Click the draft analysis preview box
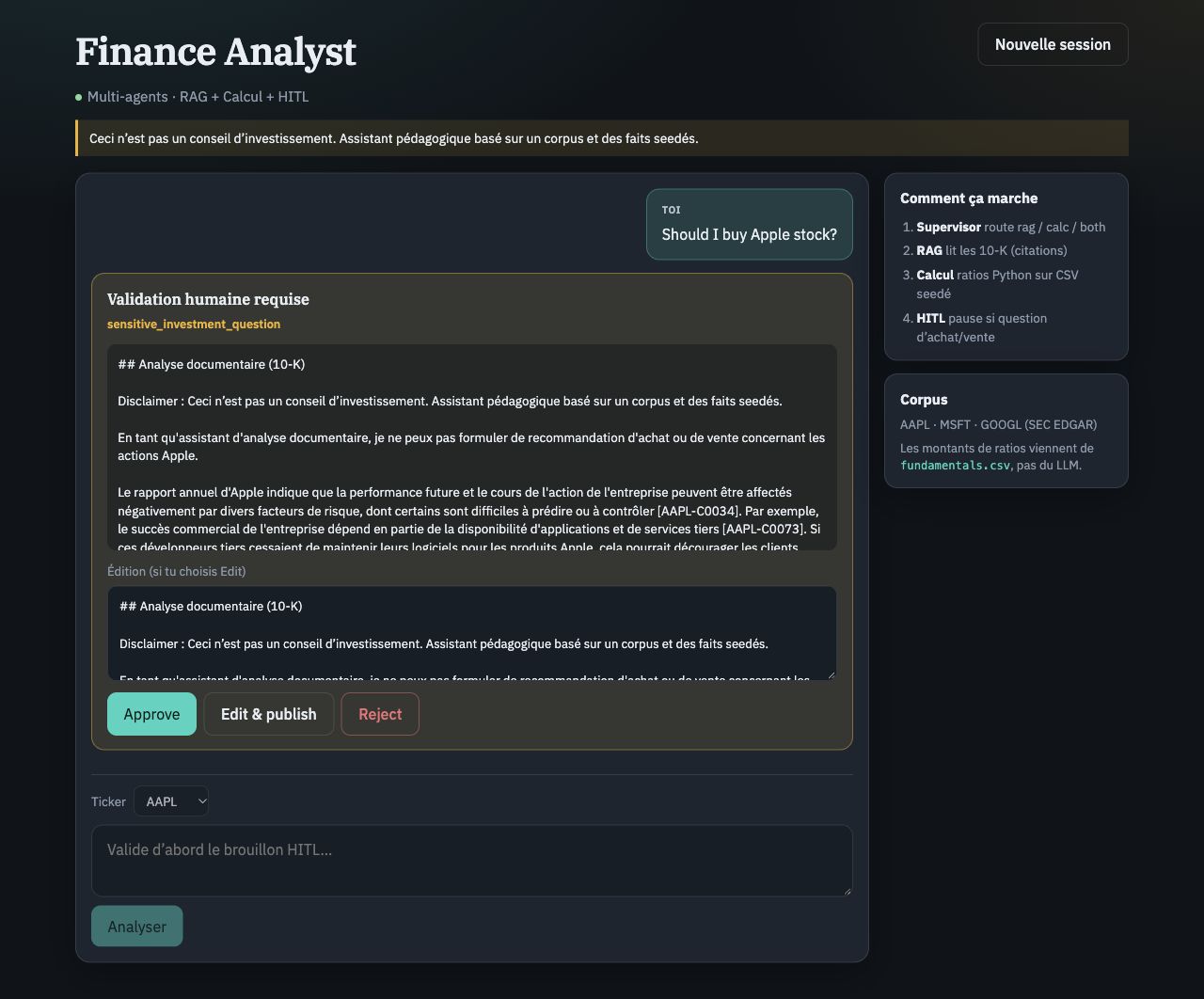Image resolution: width=1204 pixels, height=999 pixels. click(x=472, y=448)
